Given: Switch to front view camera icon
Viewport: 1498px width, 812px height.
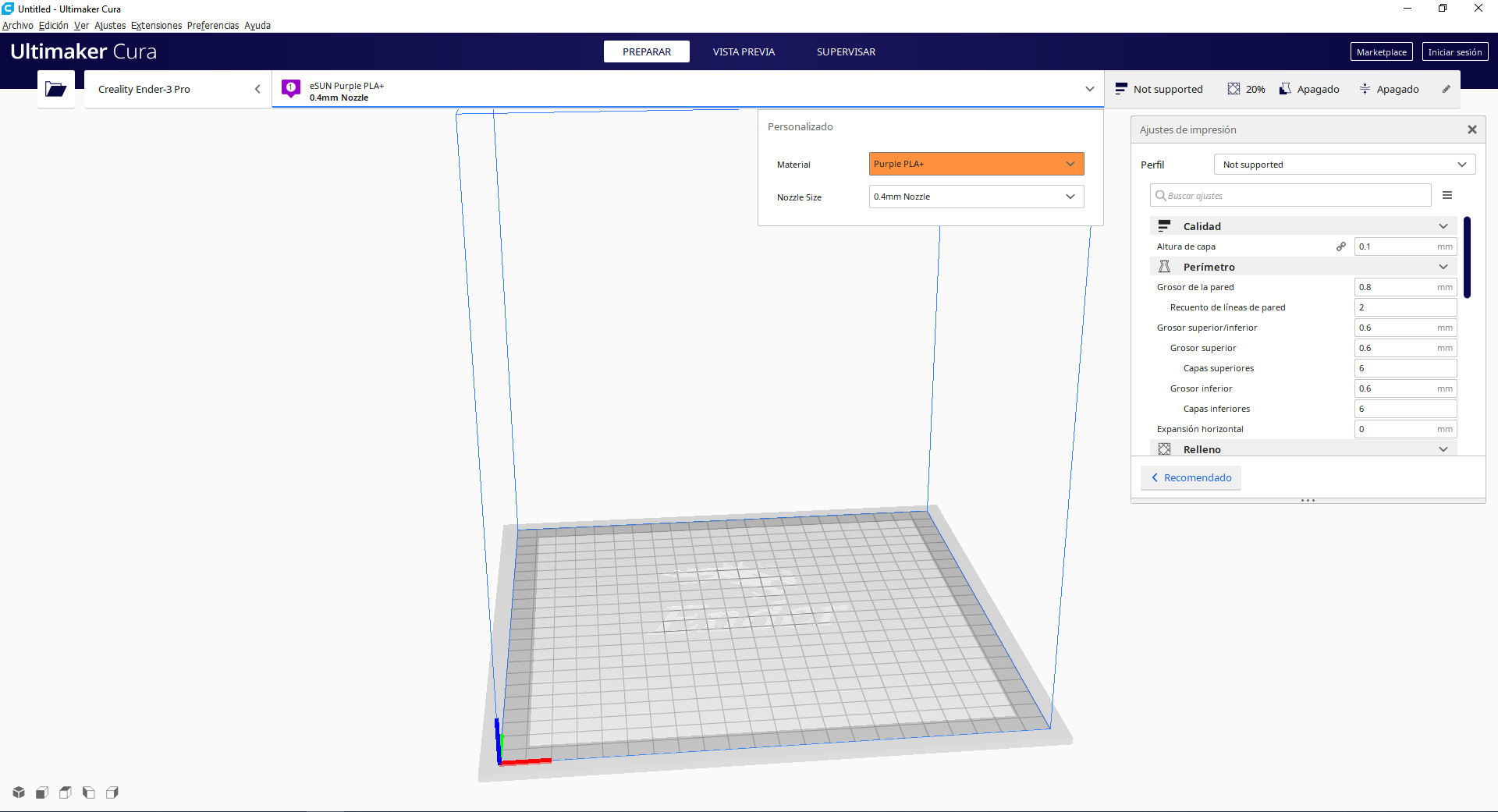Looking at the screenshot, I should click(x=42, y=792).
